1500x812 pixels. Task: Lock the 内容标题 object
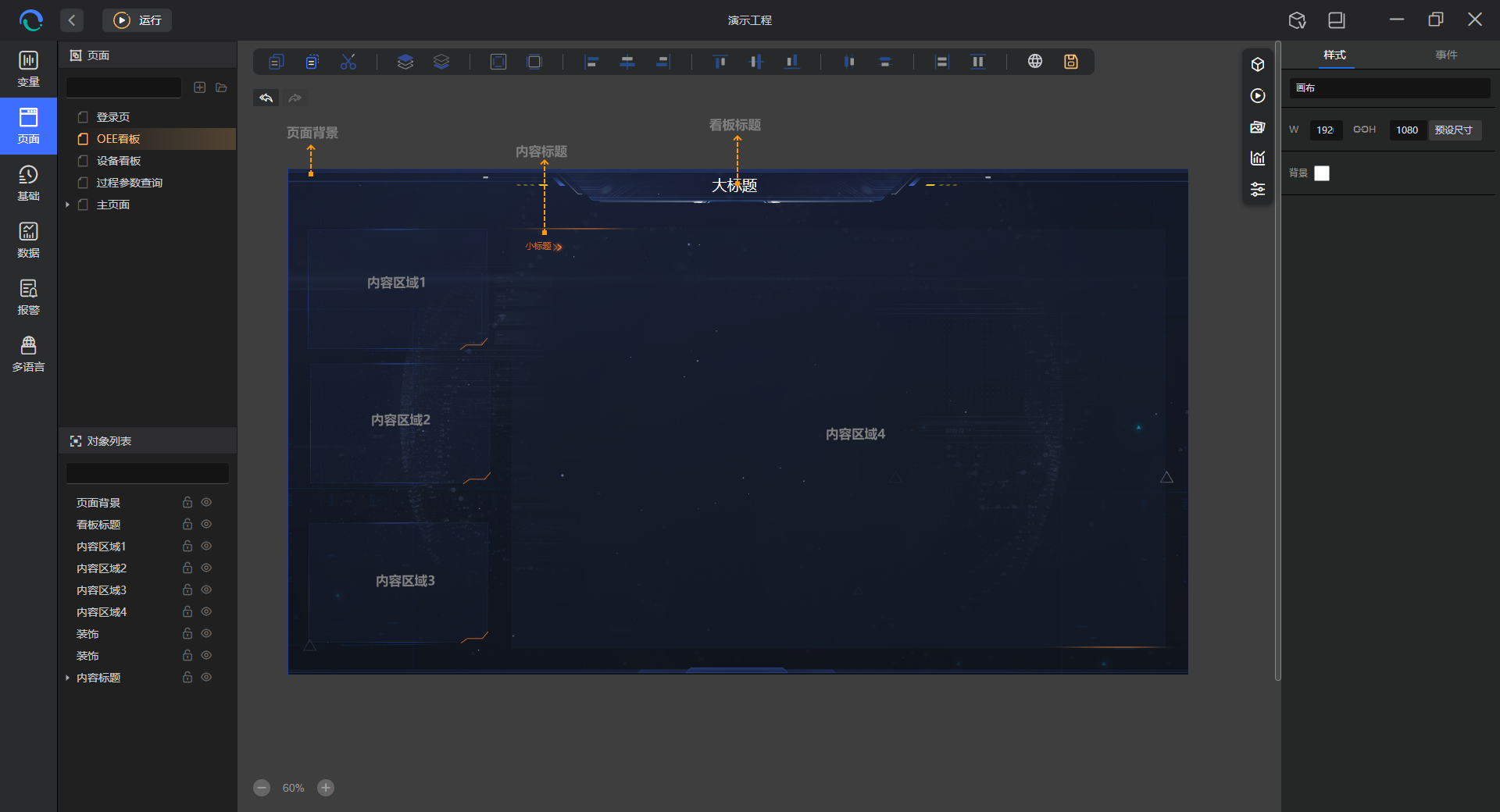[x=187, y=677]
